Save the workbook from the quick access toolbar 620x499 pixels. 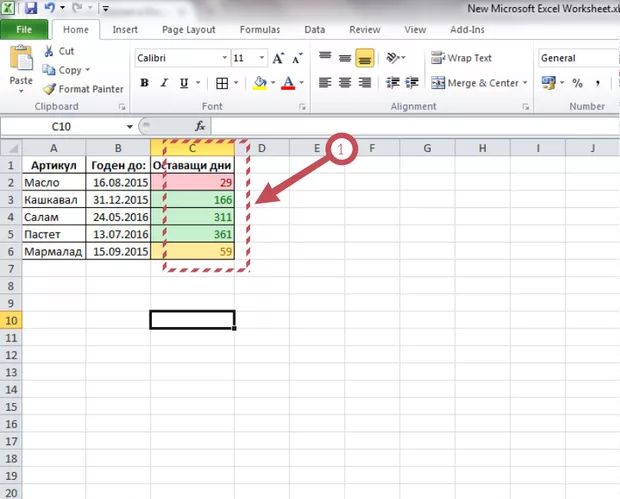(31, 7)
